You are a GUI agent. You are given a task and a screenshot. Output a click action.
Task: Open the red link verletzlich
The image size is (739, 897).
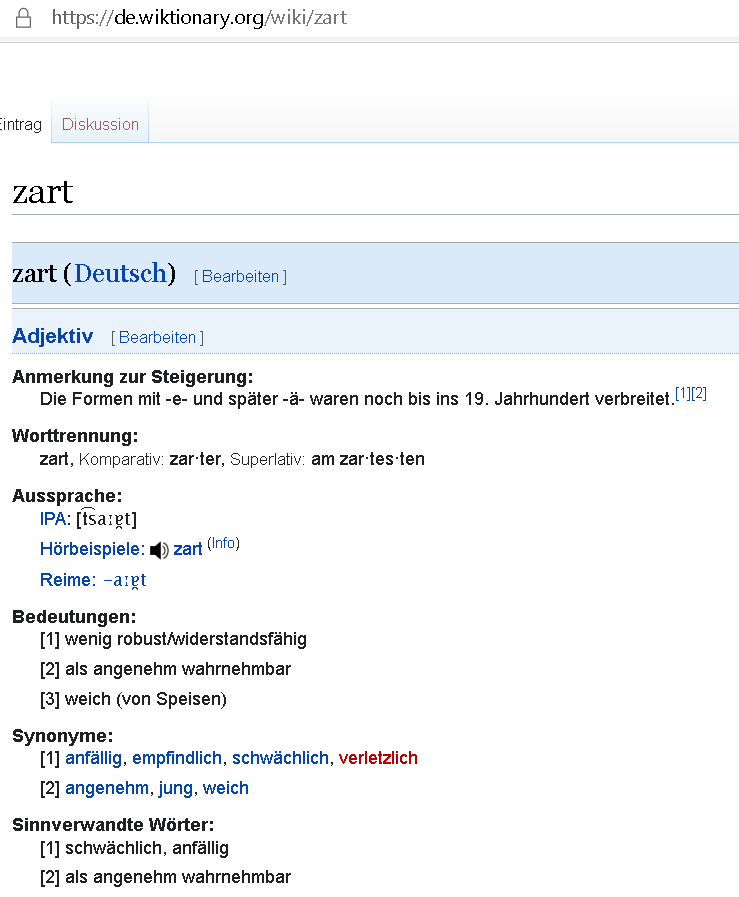coord(378,758)
